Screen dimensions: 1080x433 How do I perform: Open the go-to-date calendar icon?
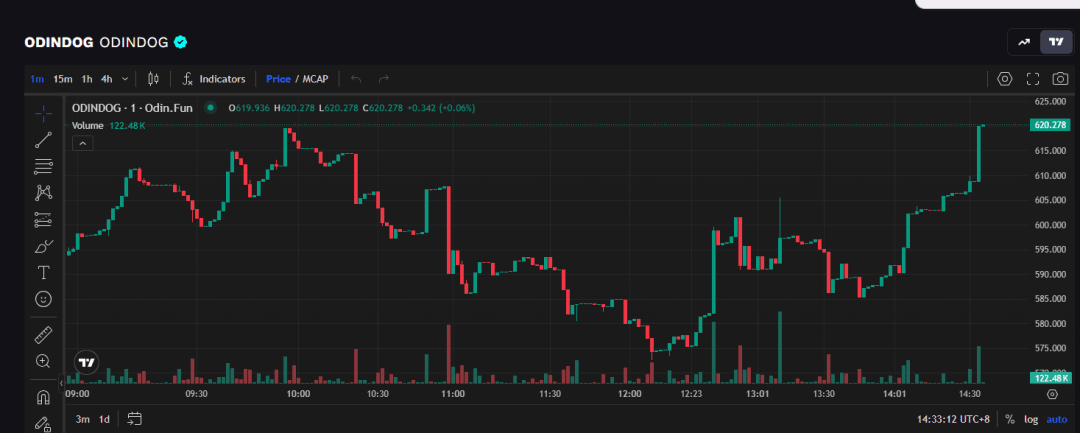point(134,419)
